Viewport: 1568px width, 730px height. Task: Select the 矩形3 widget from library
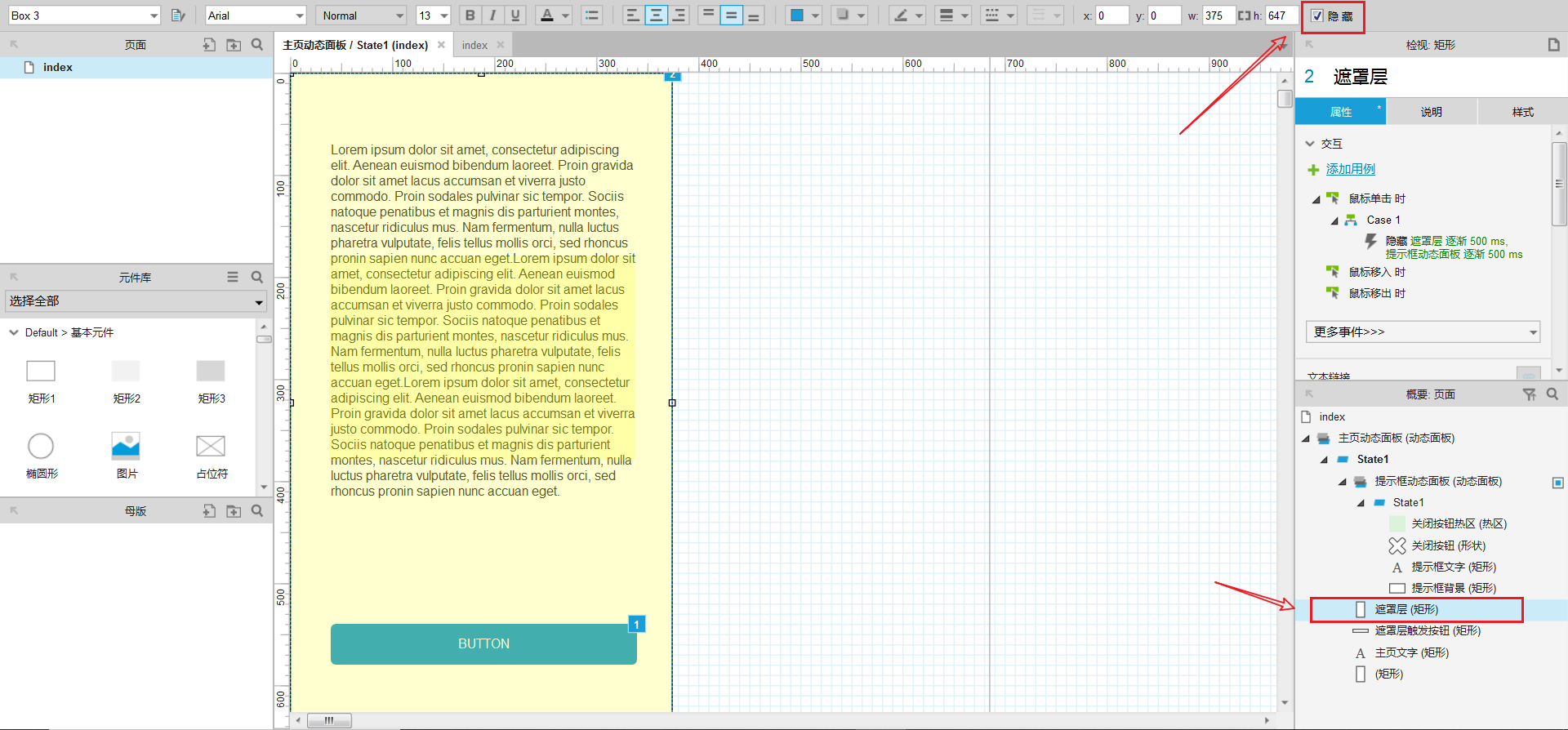211,382
